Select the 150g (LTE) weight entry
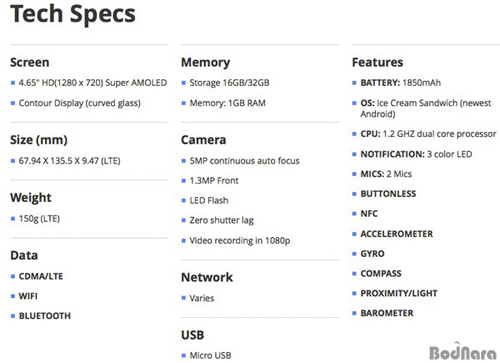The image size is (500, 363). point(39,219)
